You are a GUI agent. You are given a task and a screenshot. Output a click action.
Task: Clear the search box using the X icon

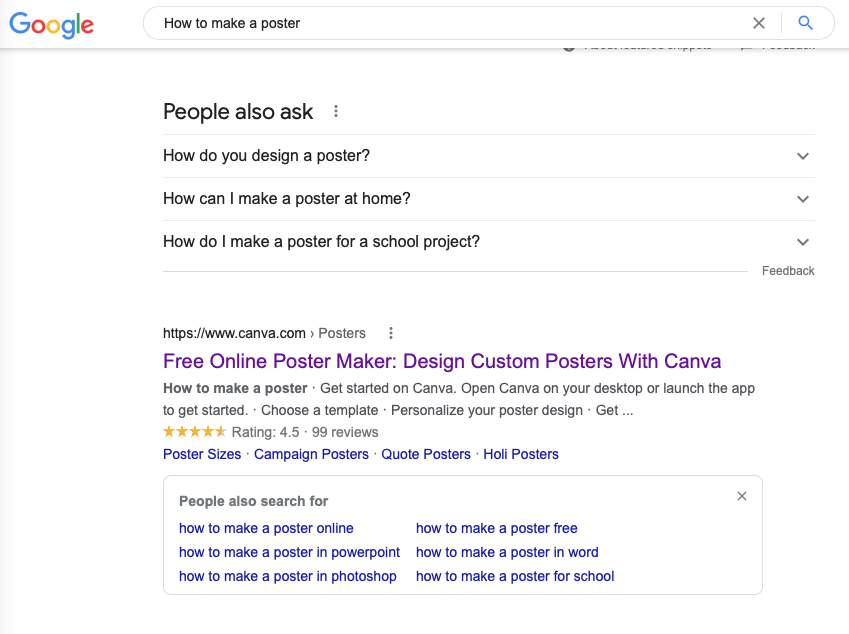759,22
